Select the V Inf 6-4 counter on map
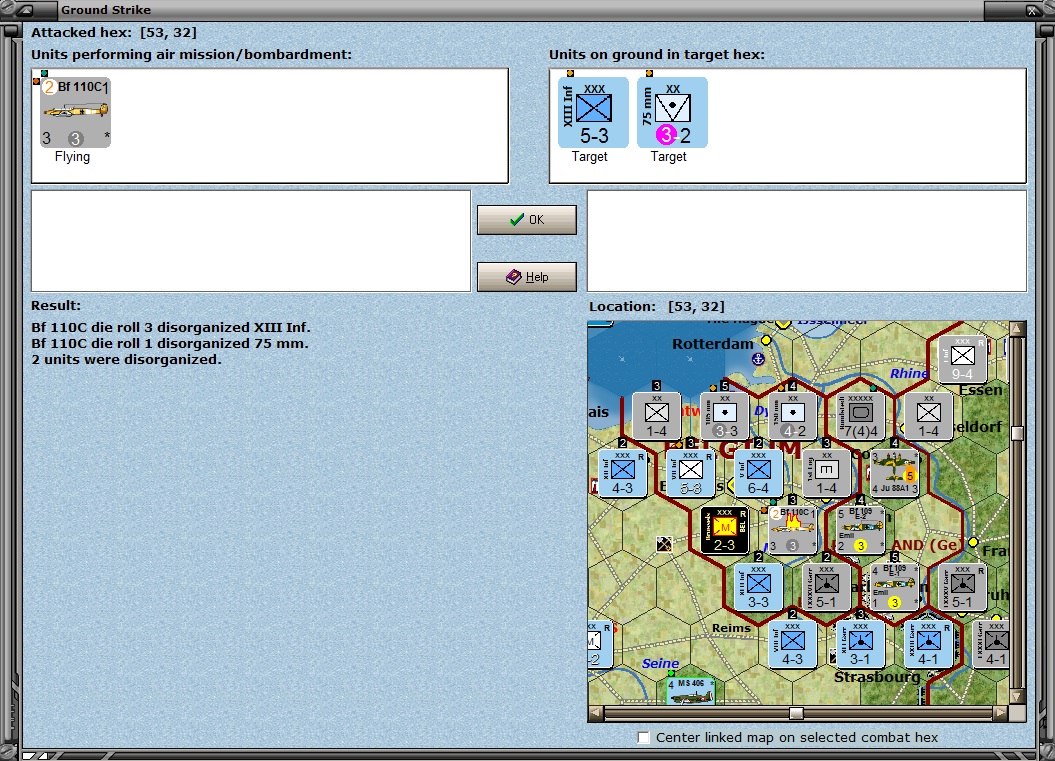This screenshot has height=761, width=1055. coord(758,474)
